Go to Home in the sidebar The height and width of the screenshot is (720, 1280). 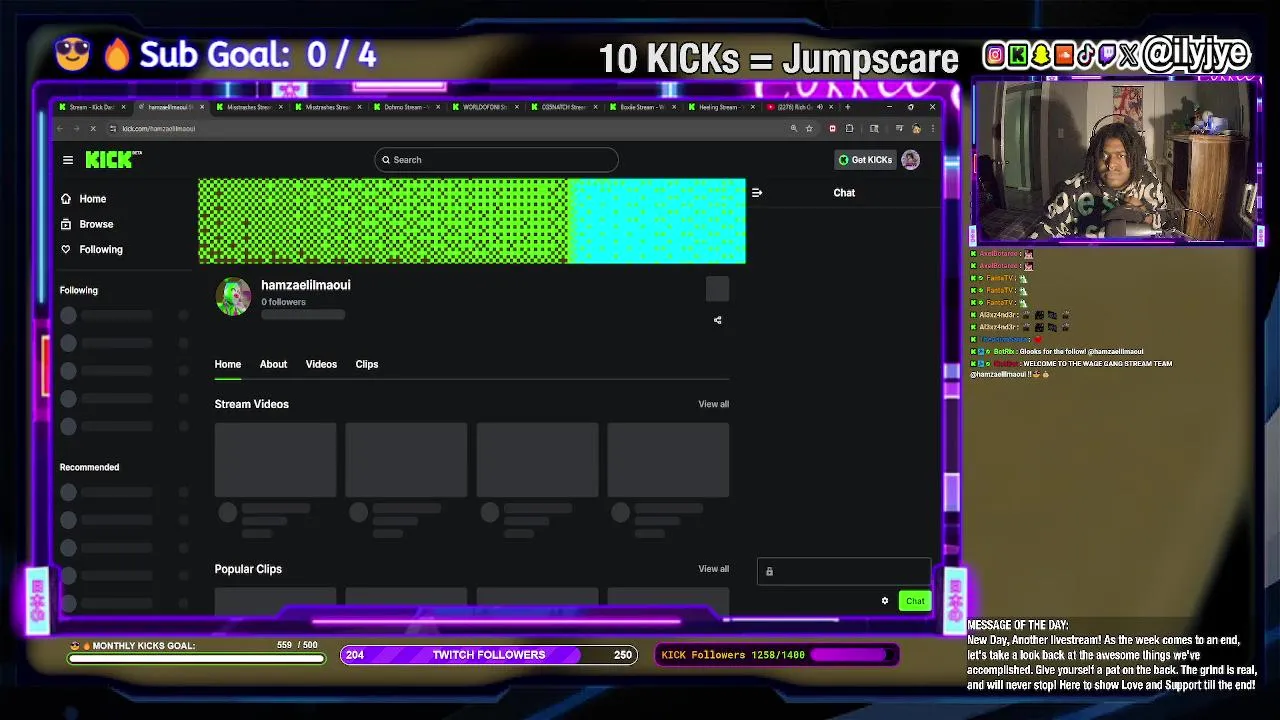(x=84, y=199)
